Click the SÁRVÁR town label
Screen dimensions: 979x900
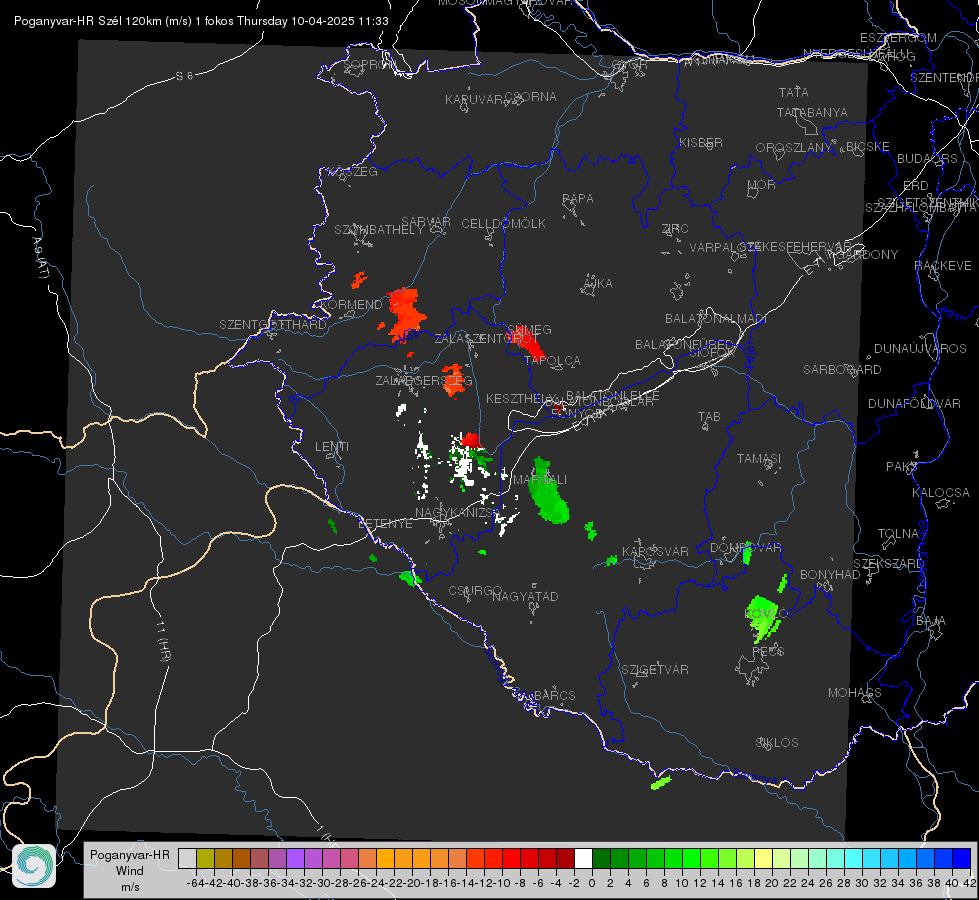426,222
